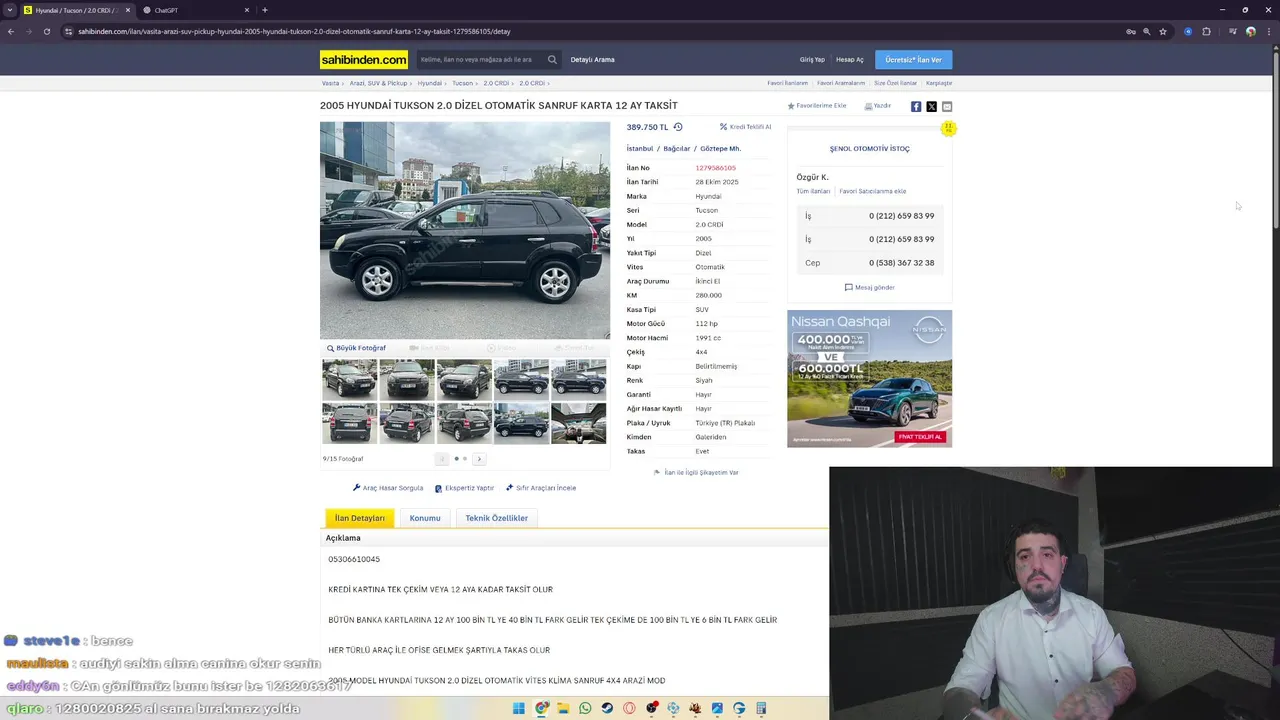
Task: Click İstanbul location link
Action: pyautogui.click(x=640, y=148)
